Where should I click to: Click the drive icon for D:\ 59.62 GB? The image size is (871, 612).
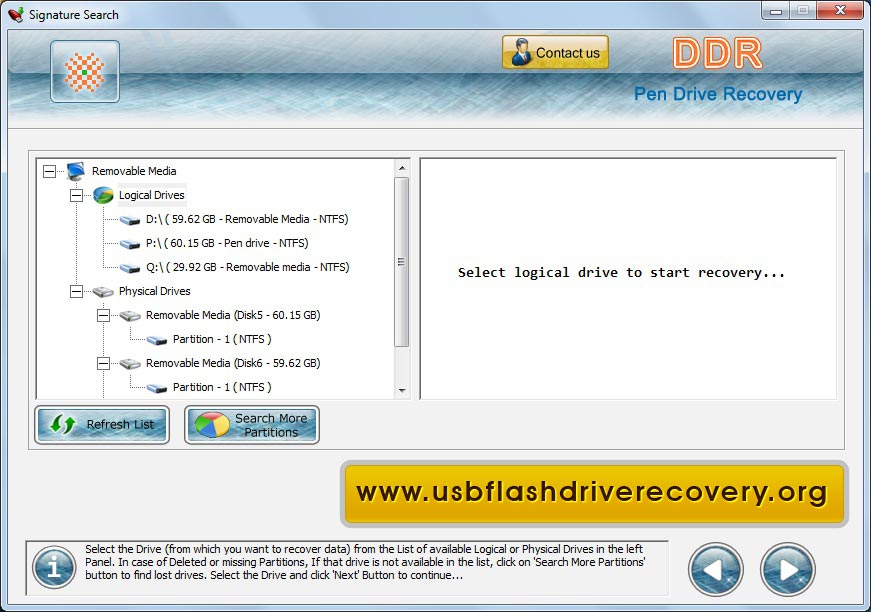click(x=130, y=220)
